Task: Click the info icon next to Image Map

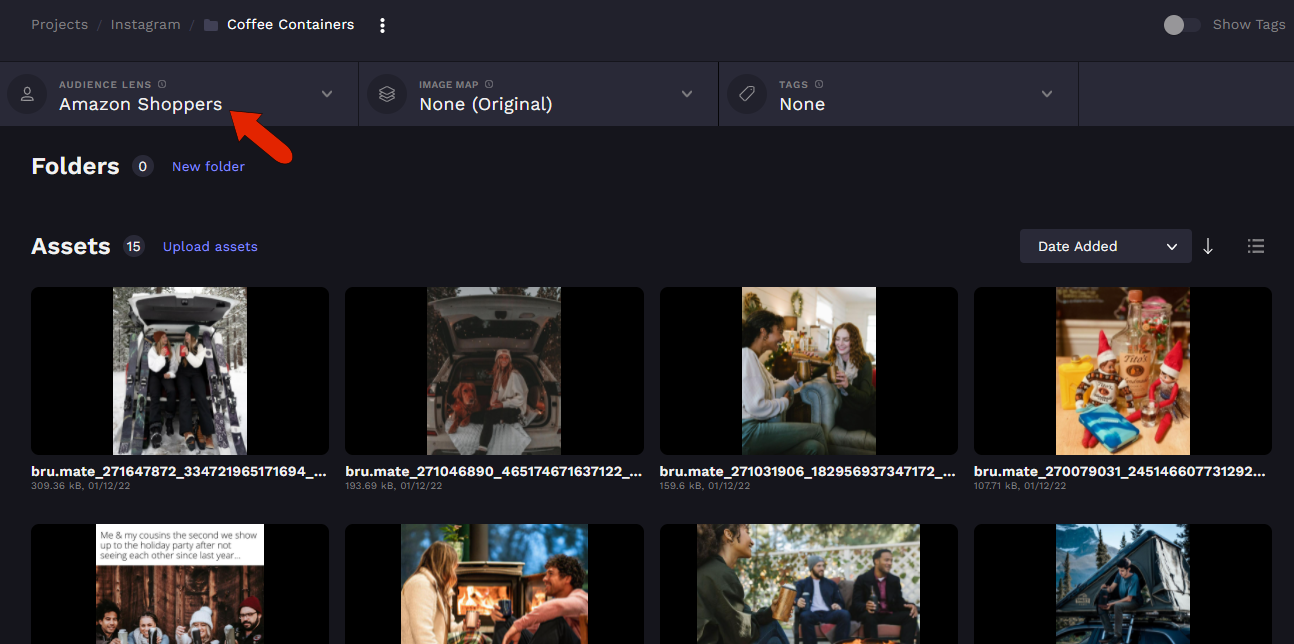Action: point(489,84)
